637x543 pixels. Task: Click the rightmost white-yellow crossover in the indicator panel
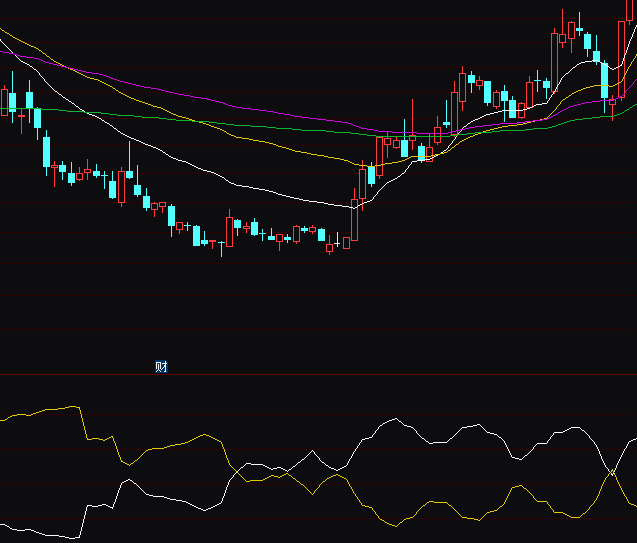pos(612,470)
